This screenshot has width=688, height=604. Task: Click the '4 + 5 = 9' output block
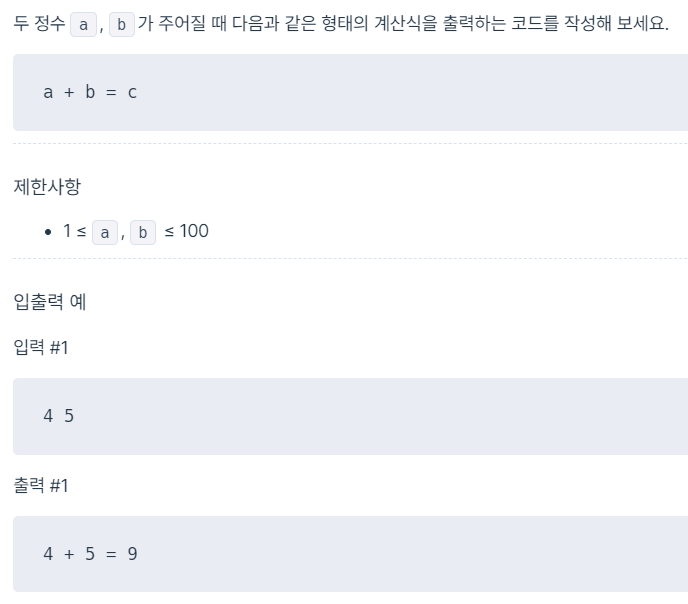tap(351, 554)
